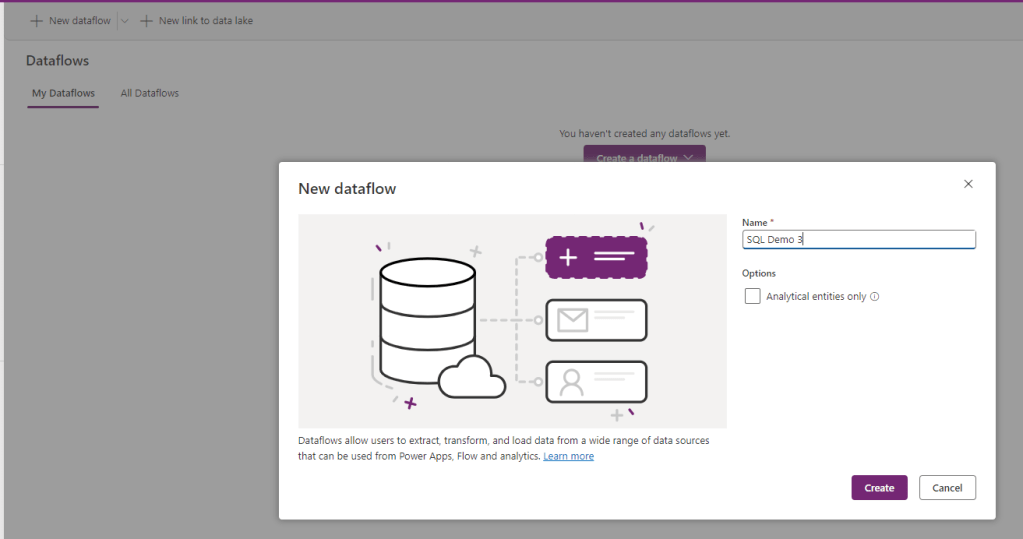The width and height of the screenshot is (1023, 539).
Task: Click the Cancel button
Action: (946, 488)
